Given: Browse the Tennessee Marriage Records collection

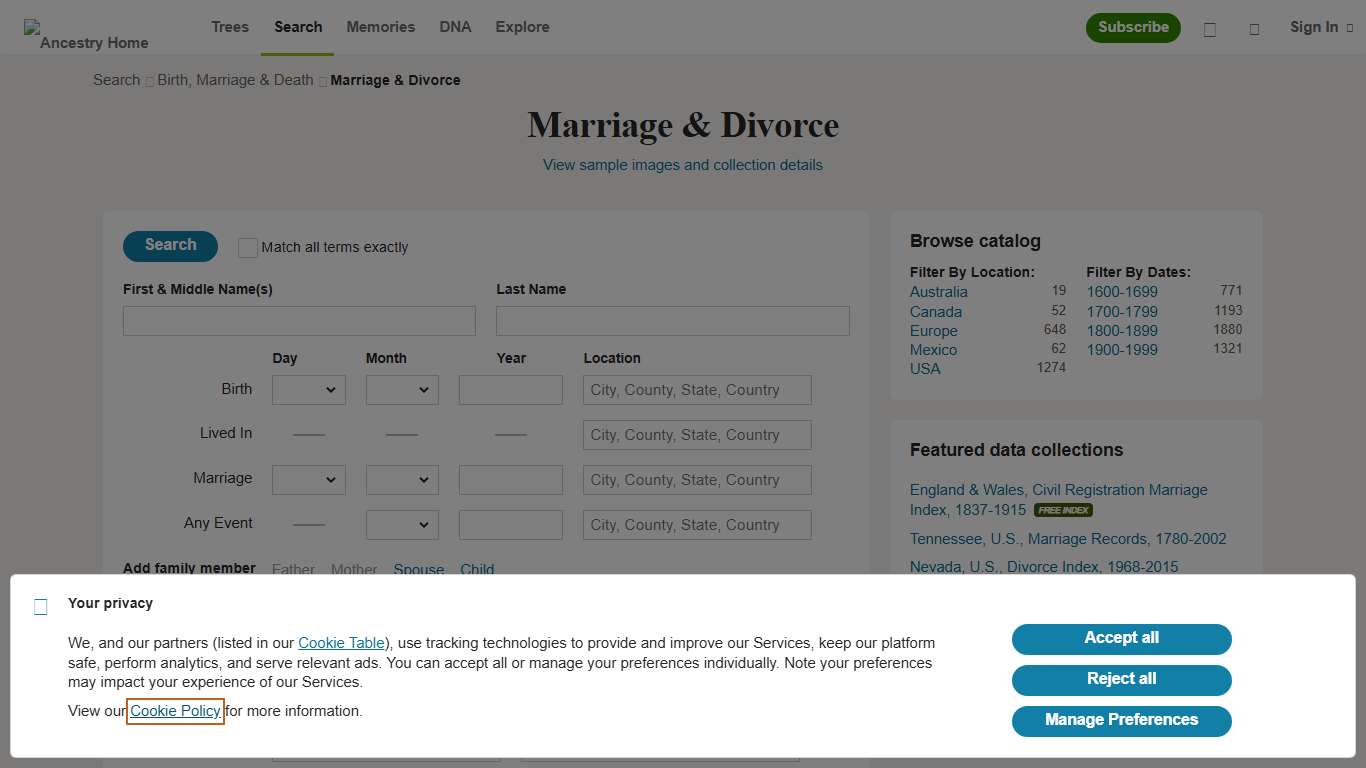Looking at the screenshot, I should point(1066,538).
